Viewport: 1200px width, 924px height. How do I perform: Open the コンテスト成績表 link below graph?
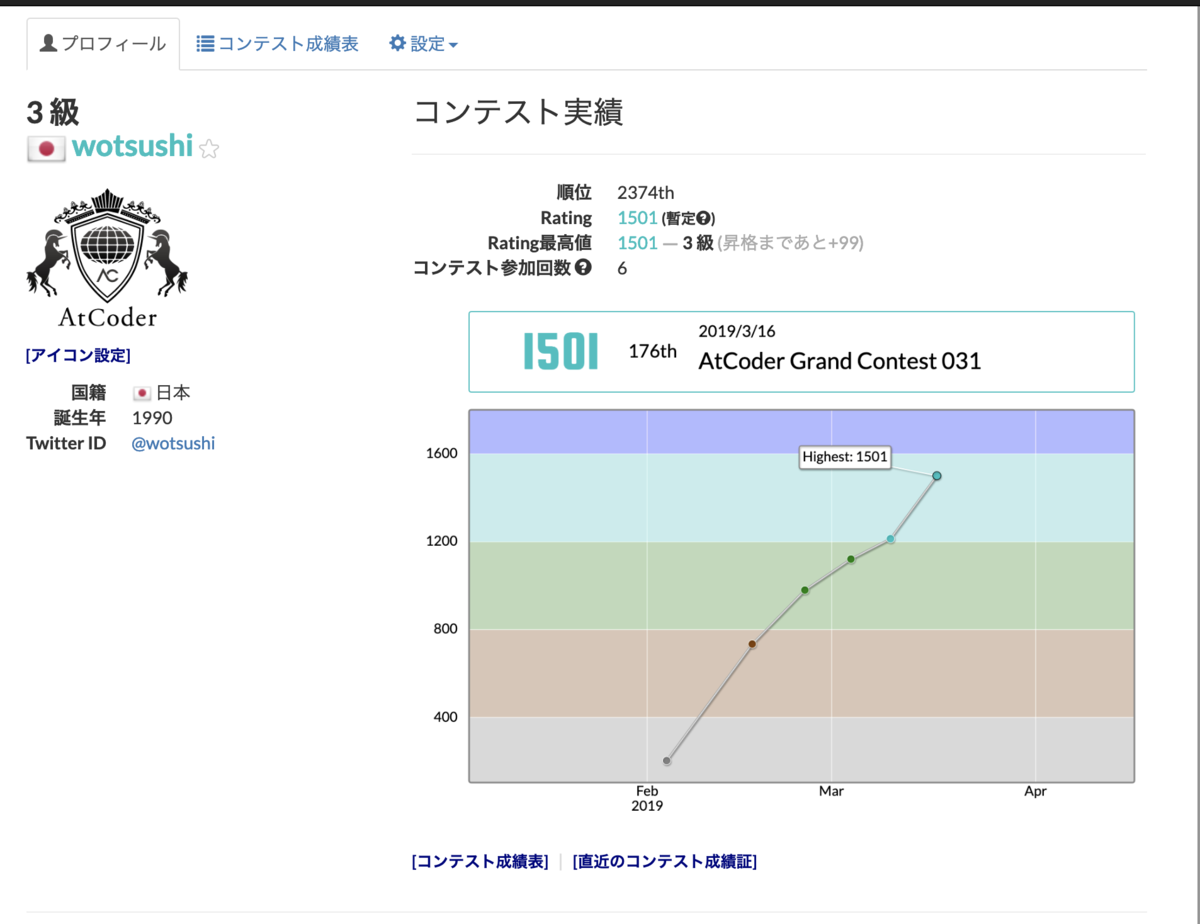(480, 862)
